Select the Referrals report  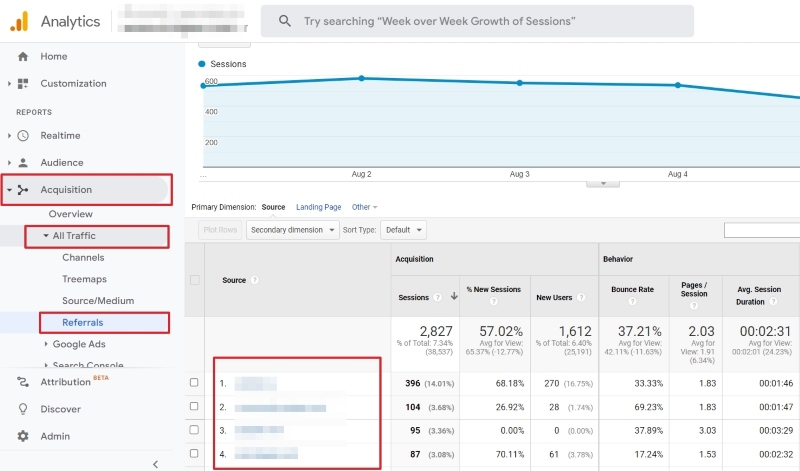[x=83, y=323]
